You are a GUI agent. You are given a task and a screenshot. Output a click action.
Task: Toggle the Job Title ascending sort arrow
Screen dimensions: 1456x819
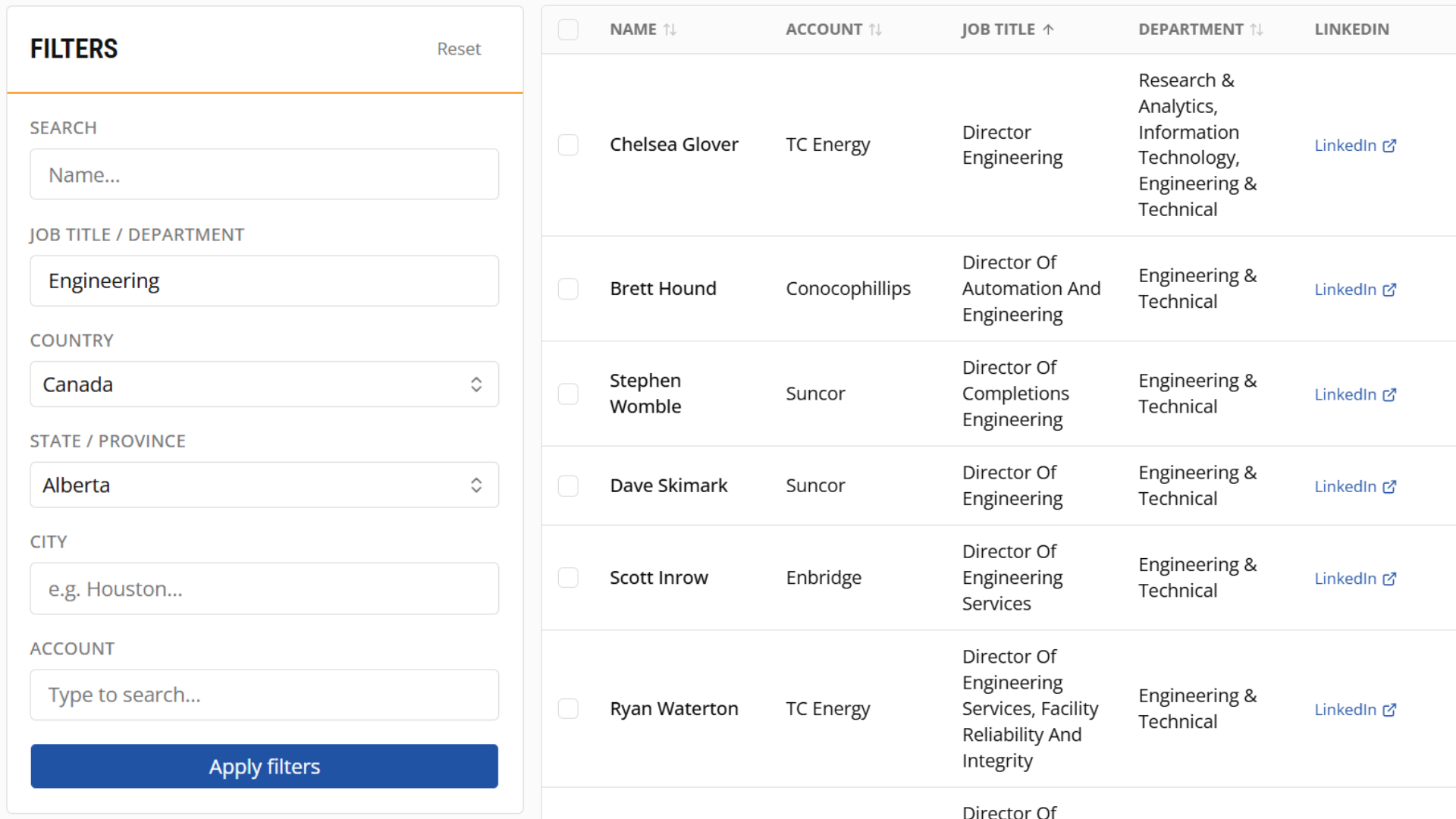point(1048,30)
